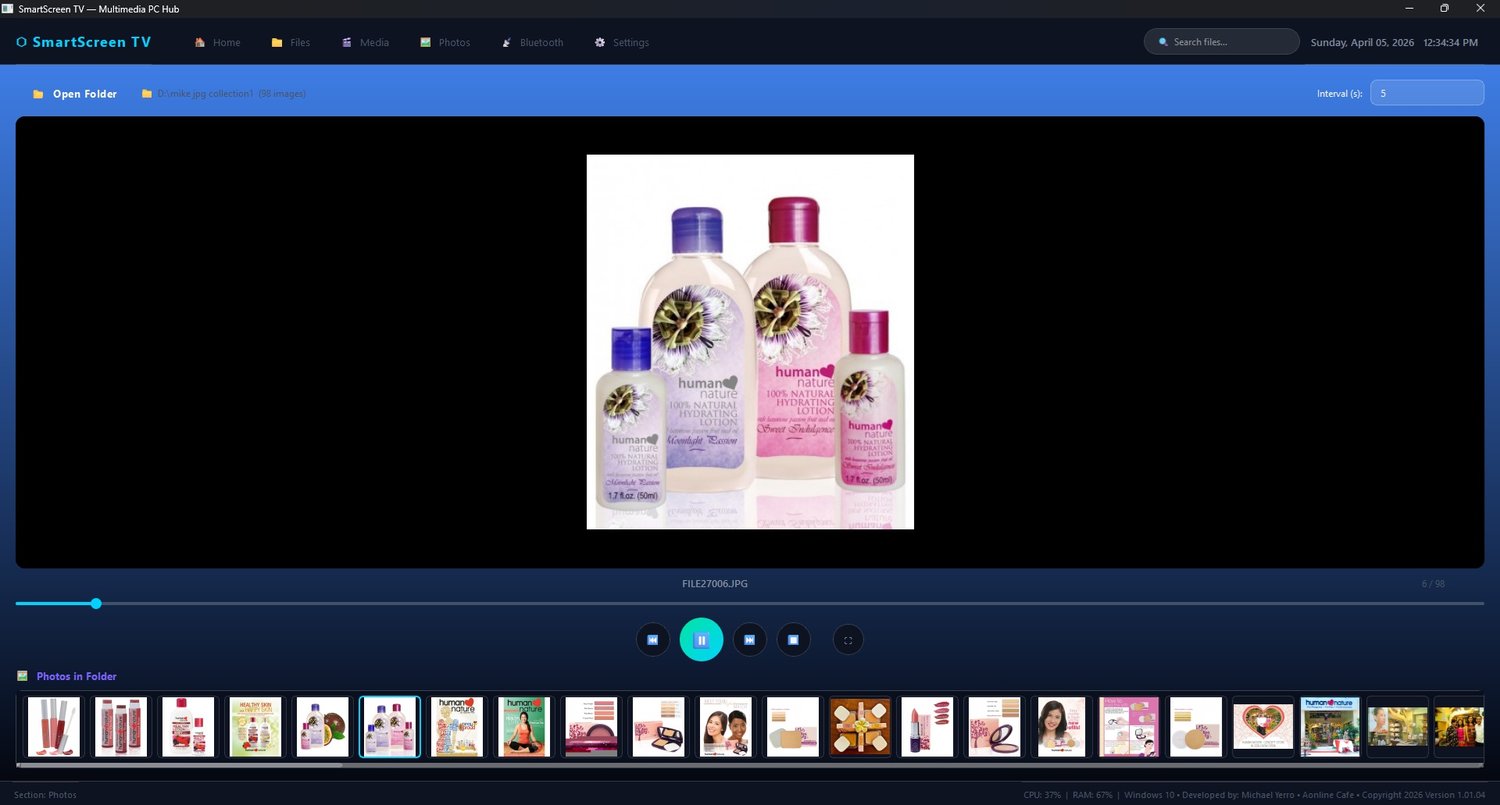Open the Home section
Screen dimensions: 1500x805
tap(218, 42)
